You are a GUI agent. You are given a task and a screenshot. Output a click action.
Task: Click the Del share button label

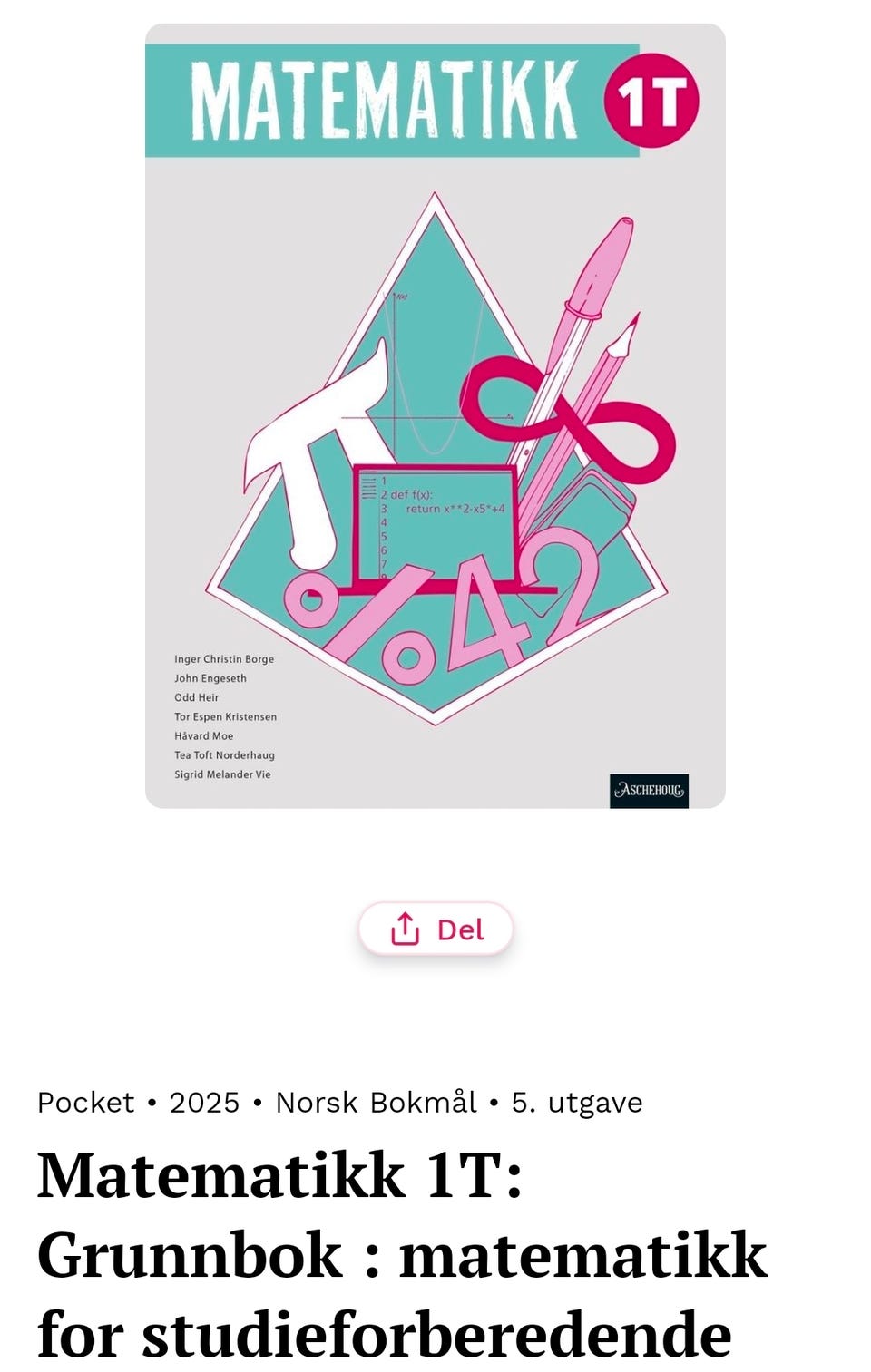(461, 929)
